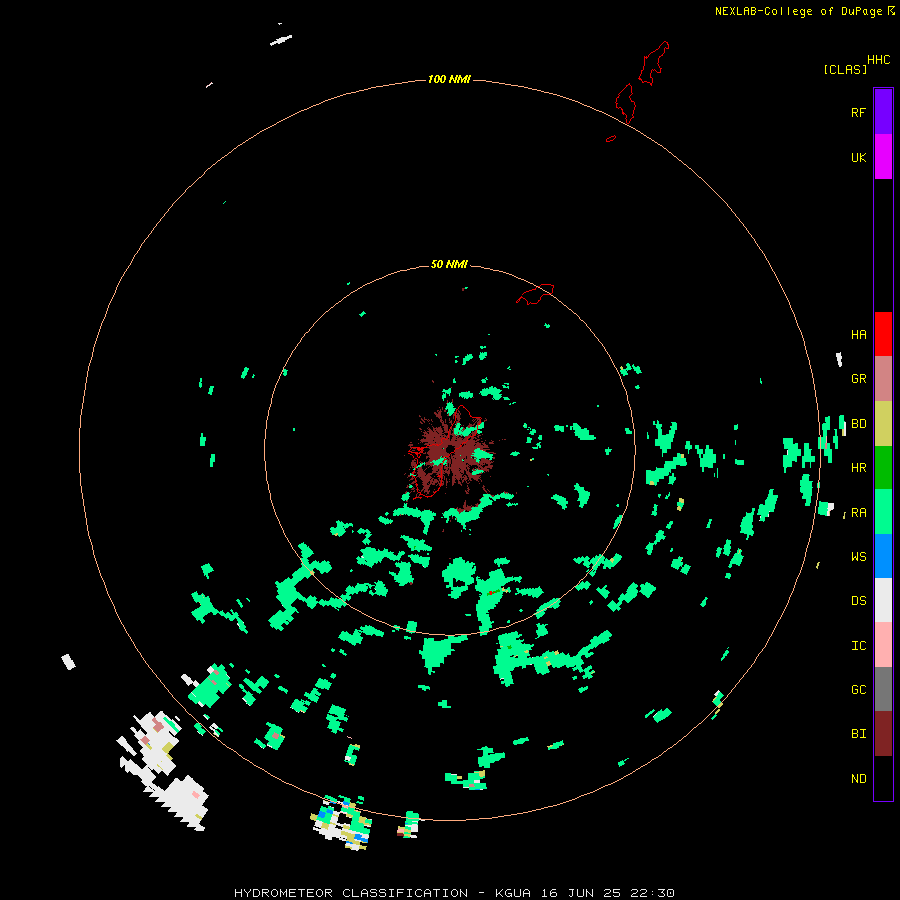Click the UK legend label
900x900 pixels.
858,157
